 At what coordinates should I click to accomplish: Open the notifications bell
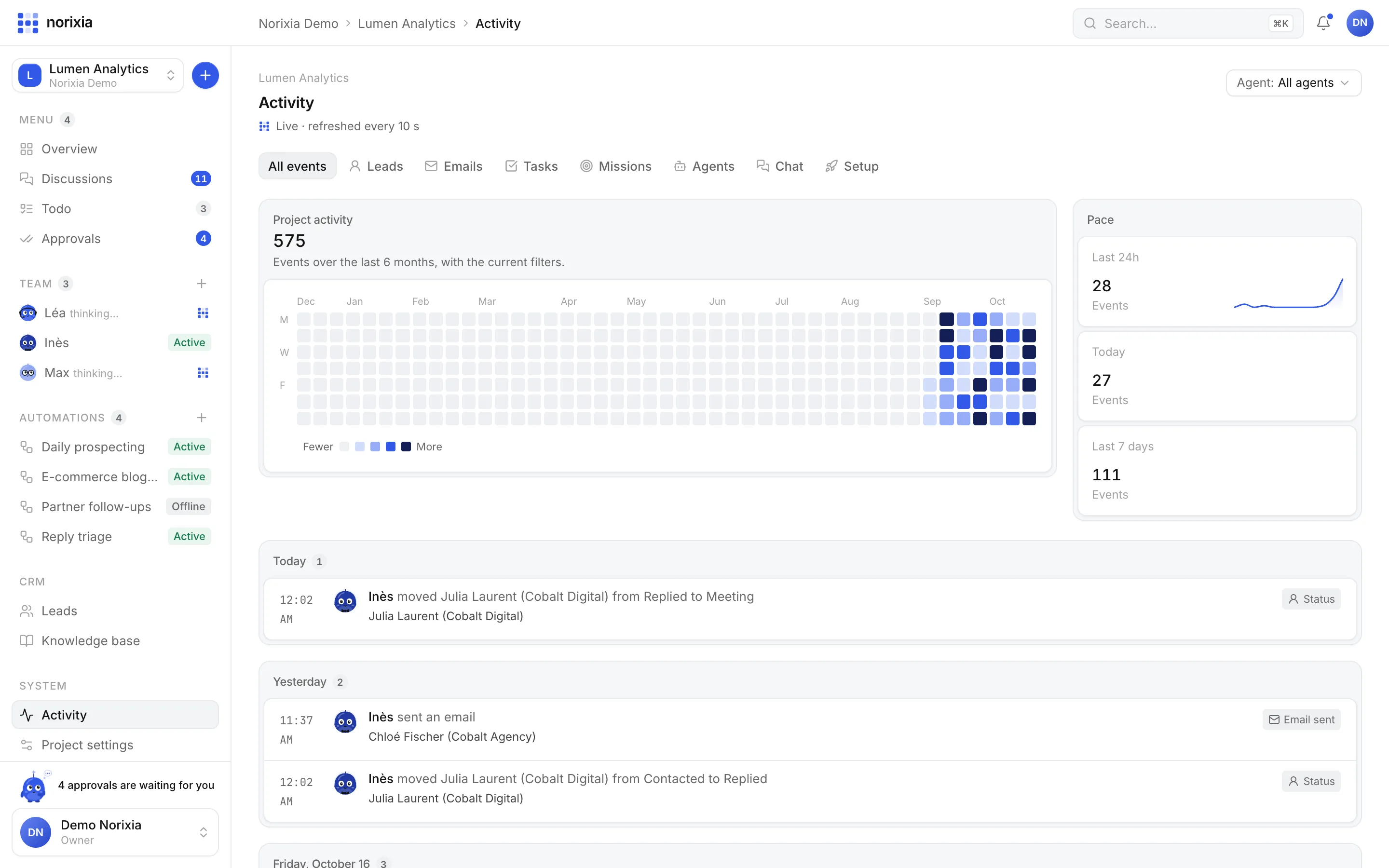pyautogui.click(x=1323, y=23)
